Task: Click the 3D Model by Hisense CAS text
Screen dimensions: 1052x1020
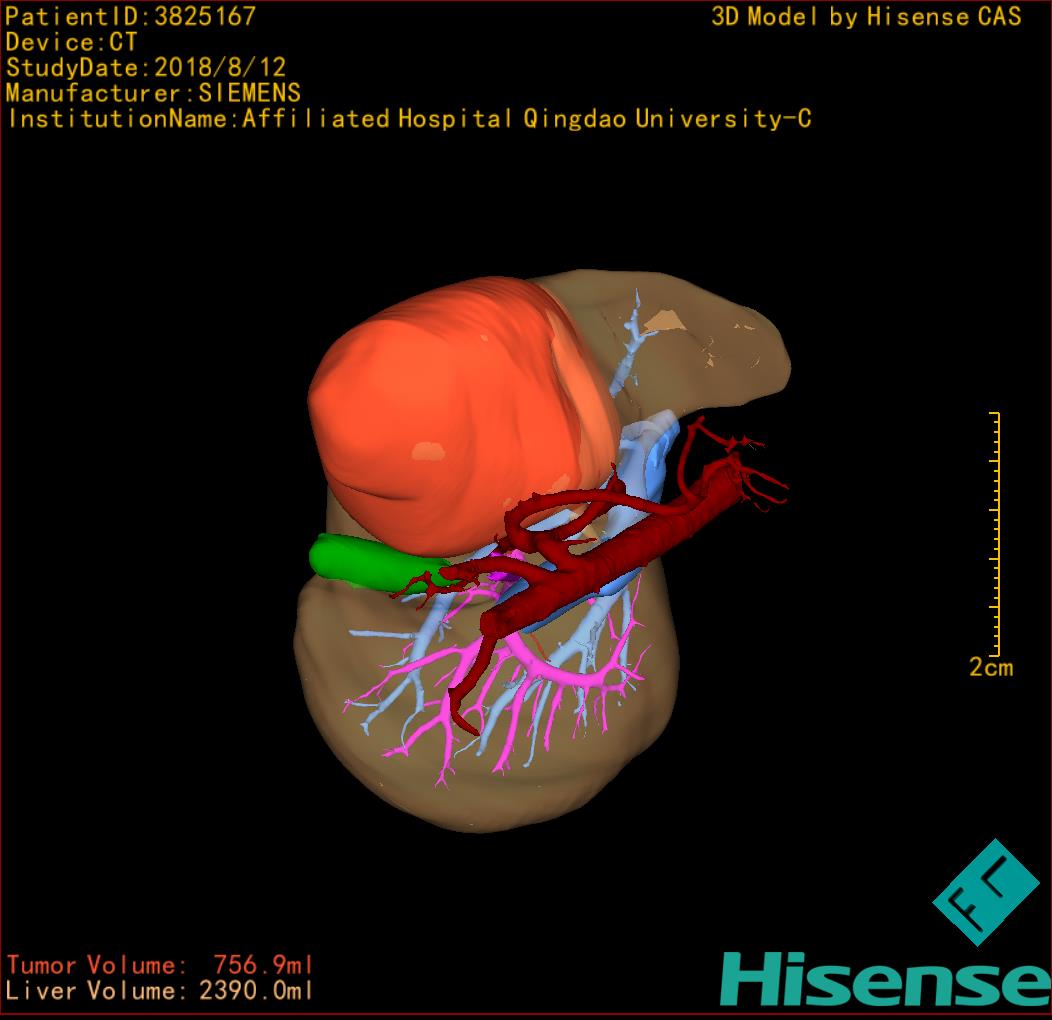Action: tap(866, 16)
